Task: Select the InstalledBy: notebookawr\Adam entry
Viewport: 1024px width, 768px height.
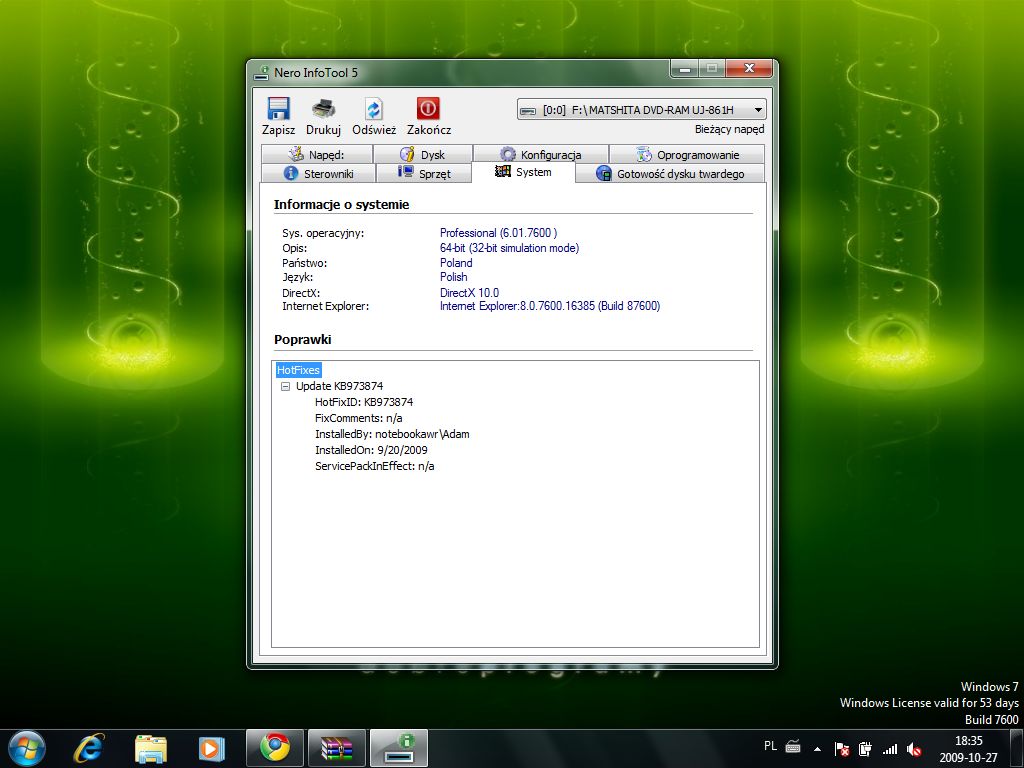Action: click(392, 434)
